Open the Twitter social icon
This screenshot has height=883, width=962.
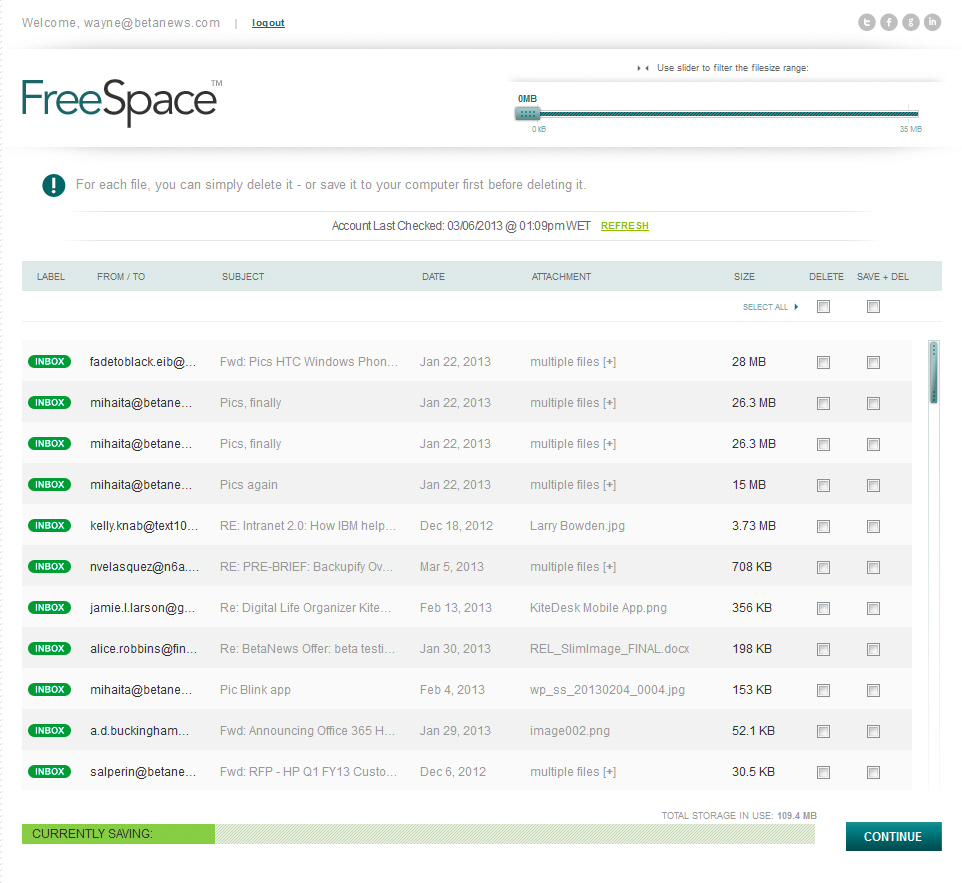866,21
